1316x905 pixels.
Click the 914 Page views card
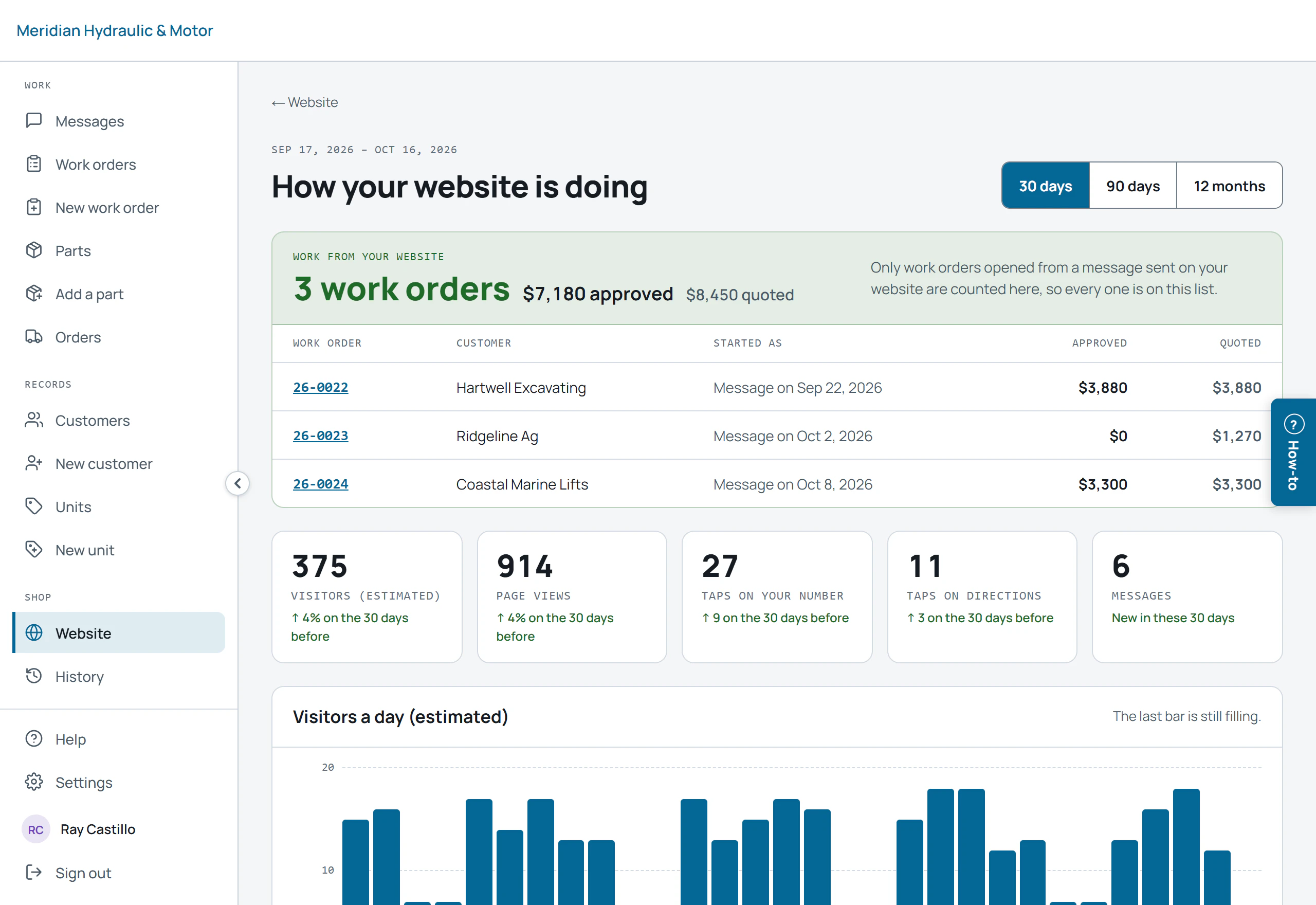click(x=572, y=596)
